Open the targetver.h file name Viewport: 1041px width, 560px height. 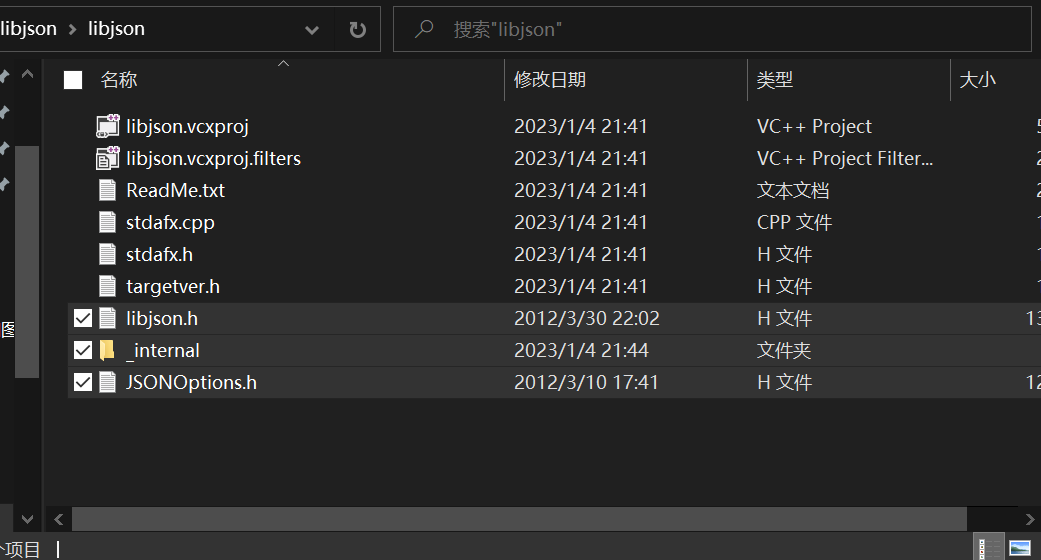coord(173,287)
